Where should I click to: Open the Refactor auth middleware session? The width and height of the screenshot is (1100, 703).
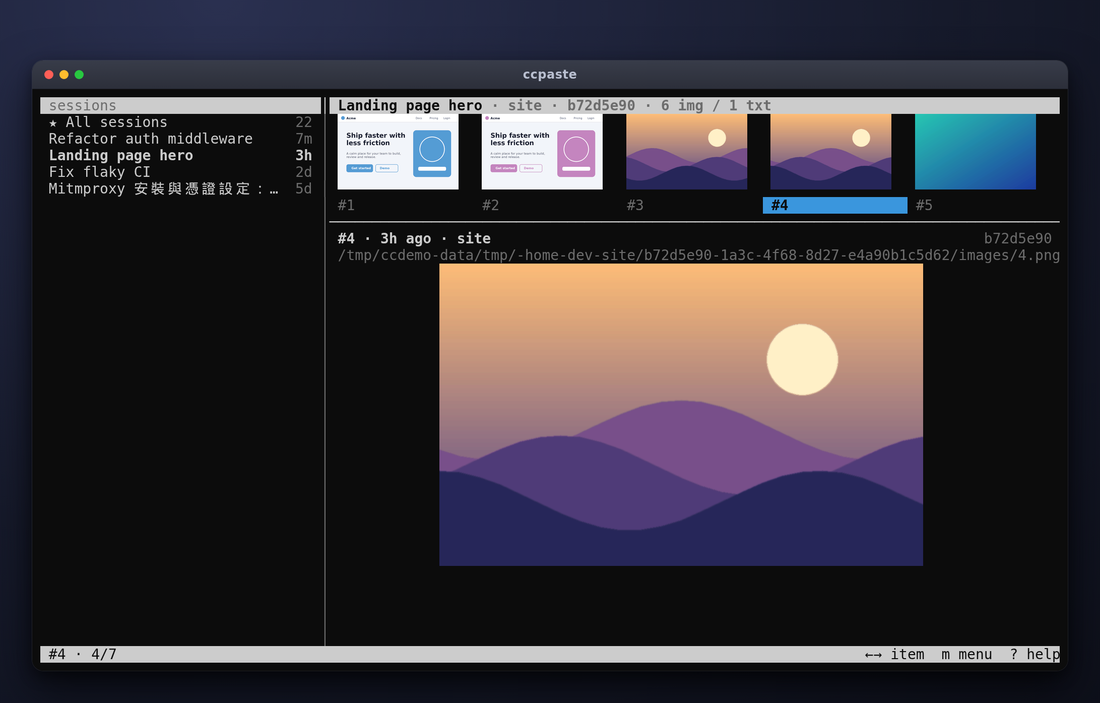click(x=180, y=139)
